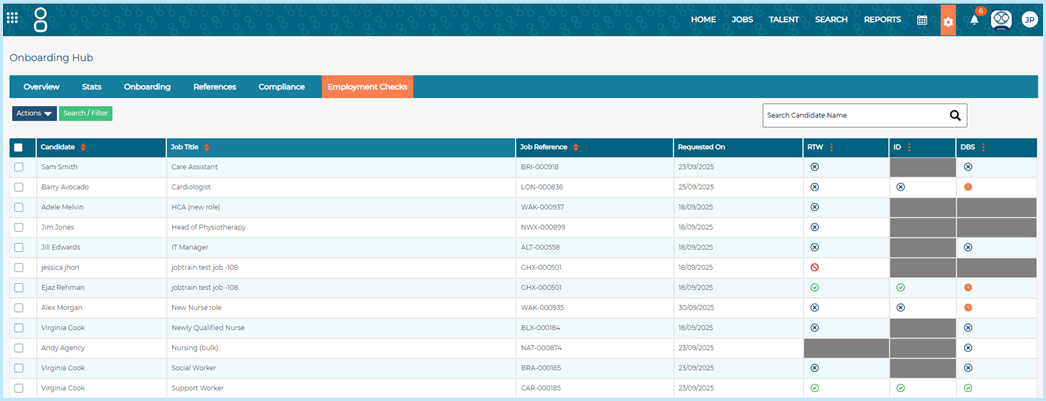View notifications bell with badge

[975, 19]
